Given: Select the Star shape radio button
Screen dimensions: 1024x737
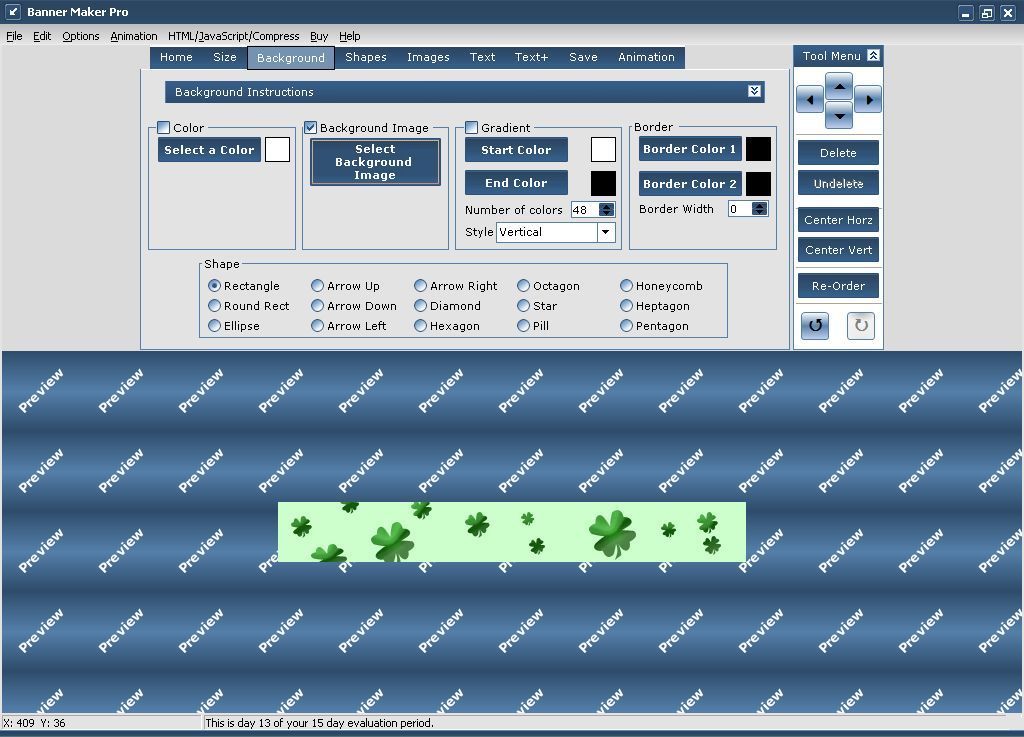Looking at the screenshot, I should [524, 306].
